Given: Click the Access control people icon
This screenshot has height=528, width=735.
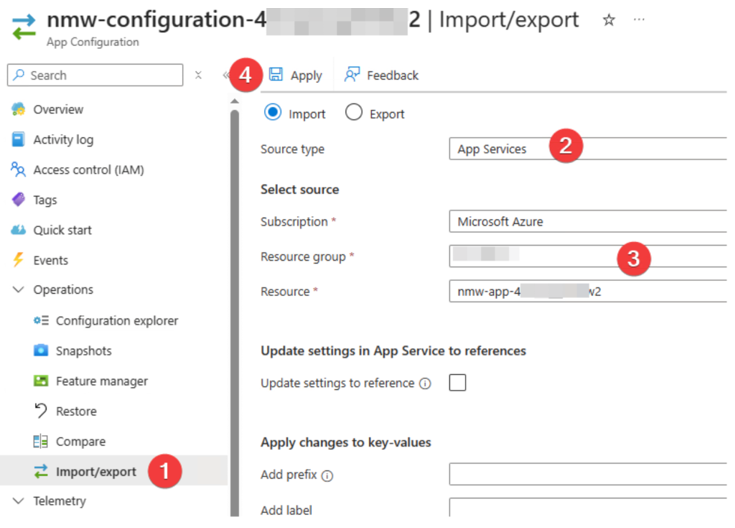Looking at the screenshot, I should pos(18,169).
